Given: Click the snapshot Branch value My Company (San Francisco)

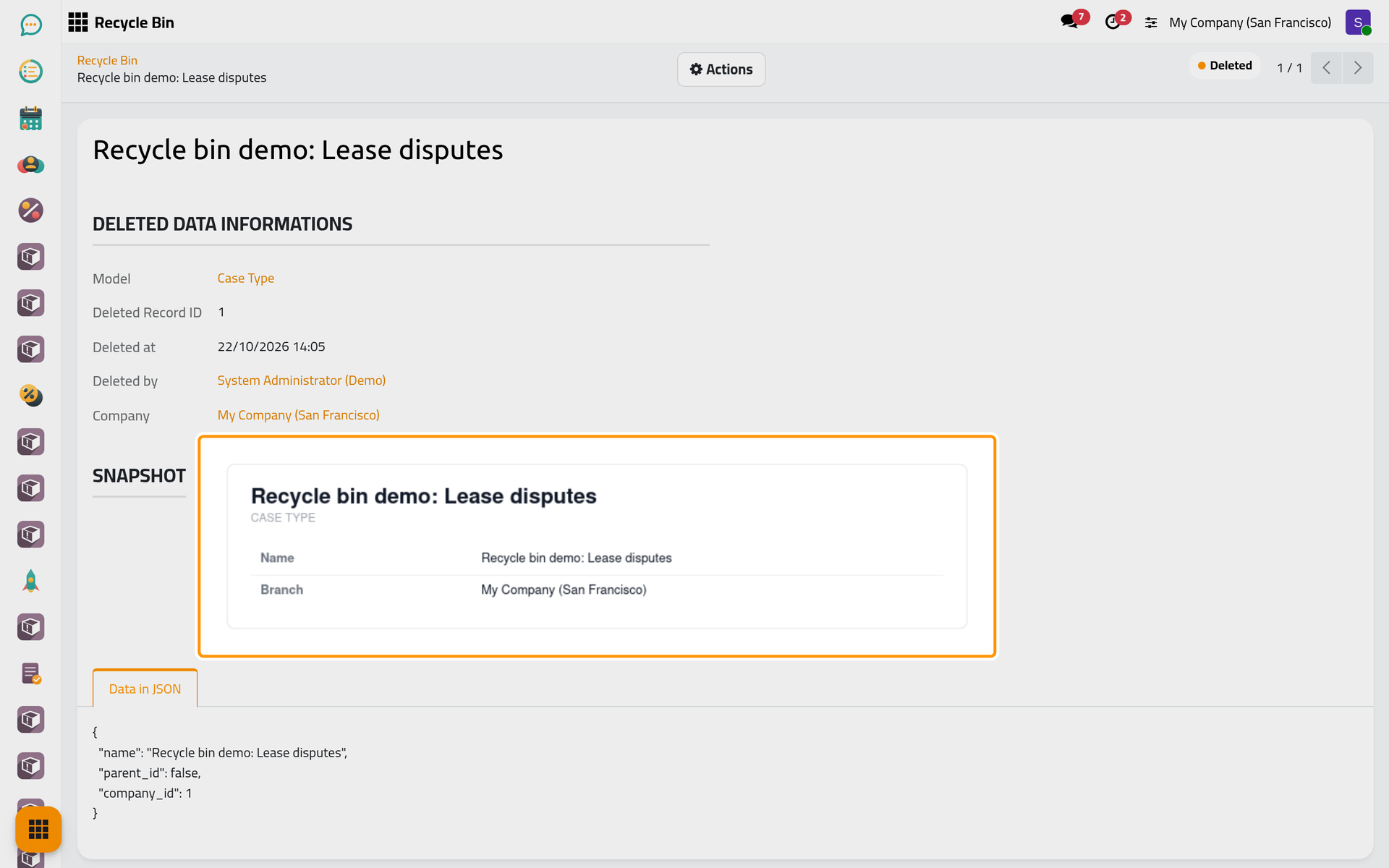Looking at the screenshot, I should click(564, 590).
